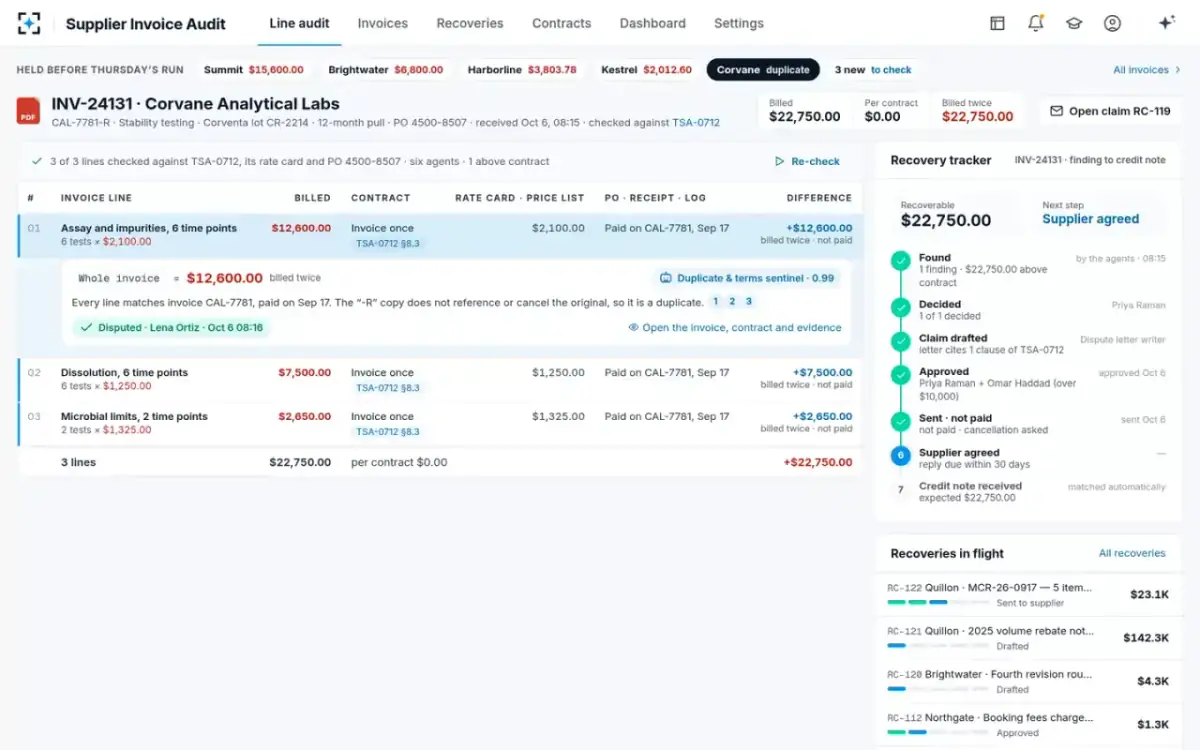Click the Re-check play icon
1200x750 pixels.
[x=779, y=161]
